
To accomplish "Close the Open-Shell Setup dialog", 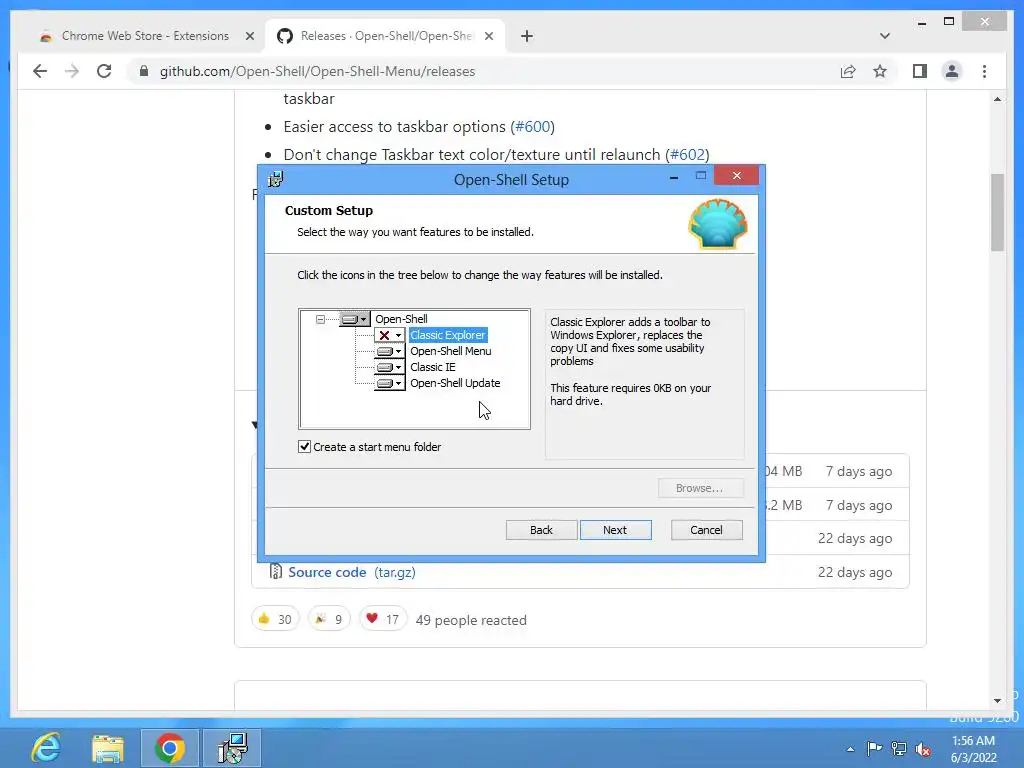I will click(x=737, y=176).
